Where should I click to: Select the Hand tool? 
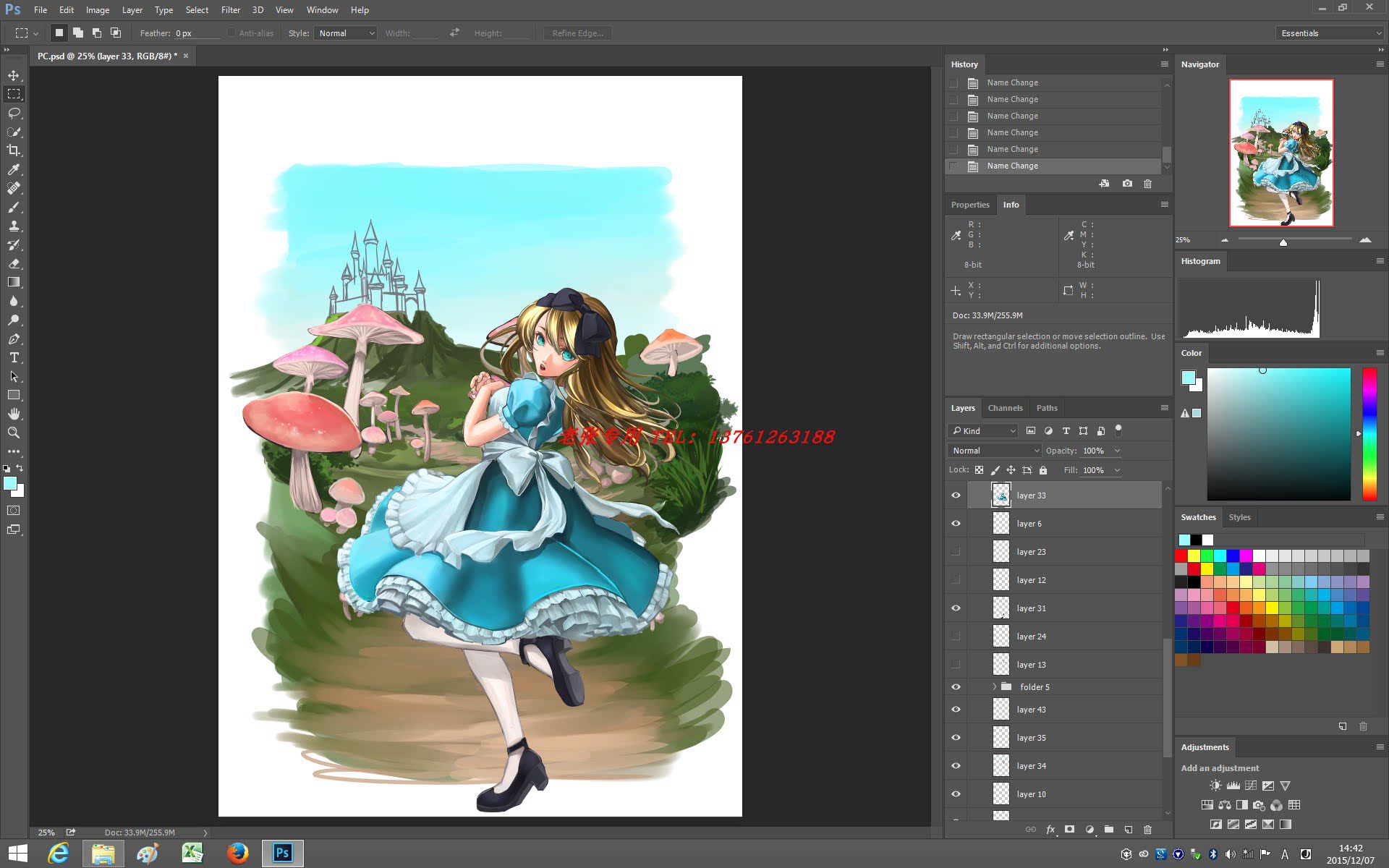click(x=14, y=414)
